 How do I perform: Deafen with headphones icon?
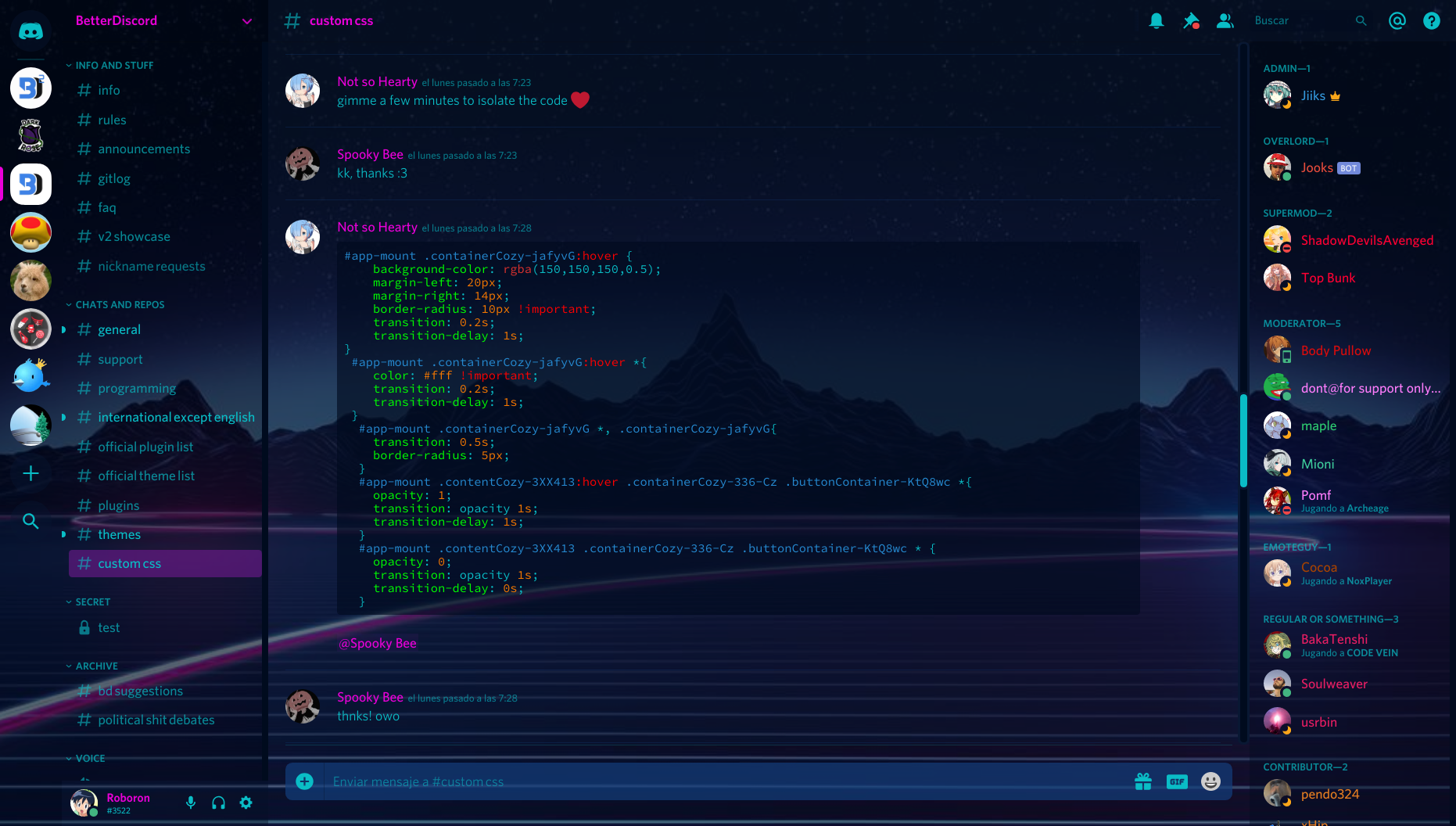click(x=218, y=803)
